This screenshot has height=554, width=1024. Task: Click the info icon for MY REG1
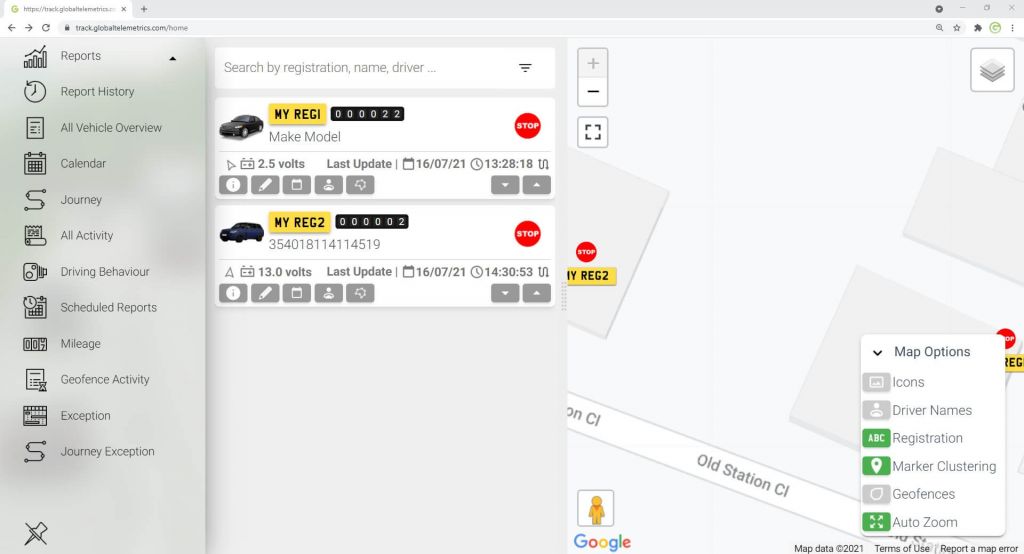pyautogui.click(x=233, y=185)
